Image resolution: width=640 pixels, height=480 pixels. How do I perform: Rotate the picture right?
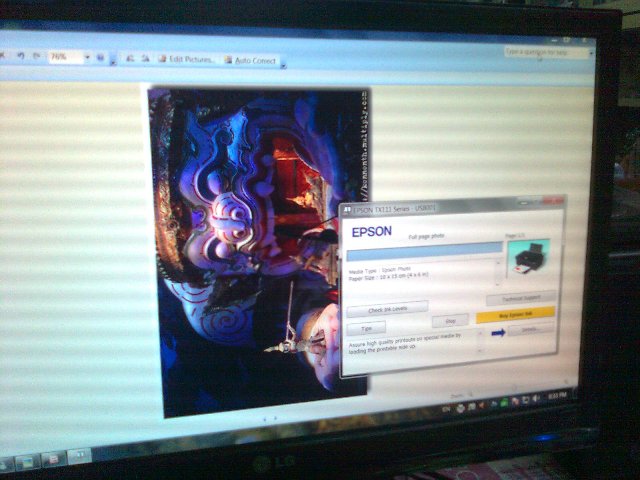click(x=146, y=59)
